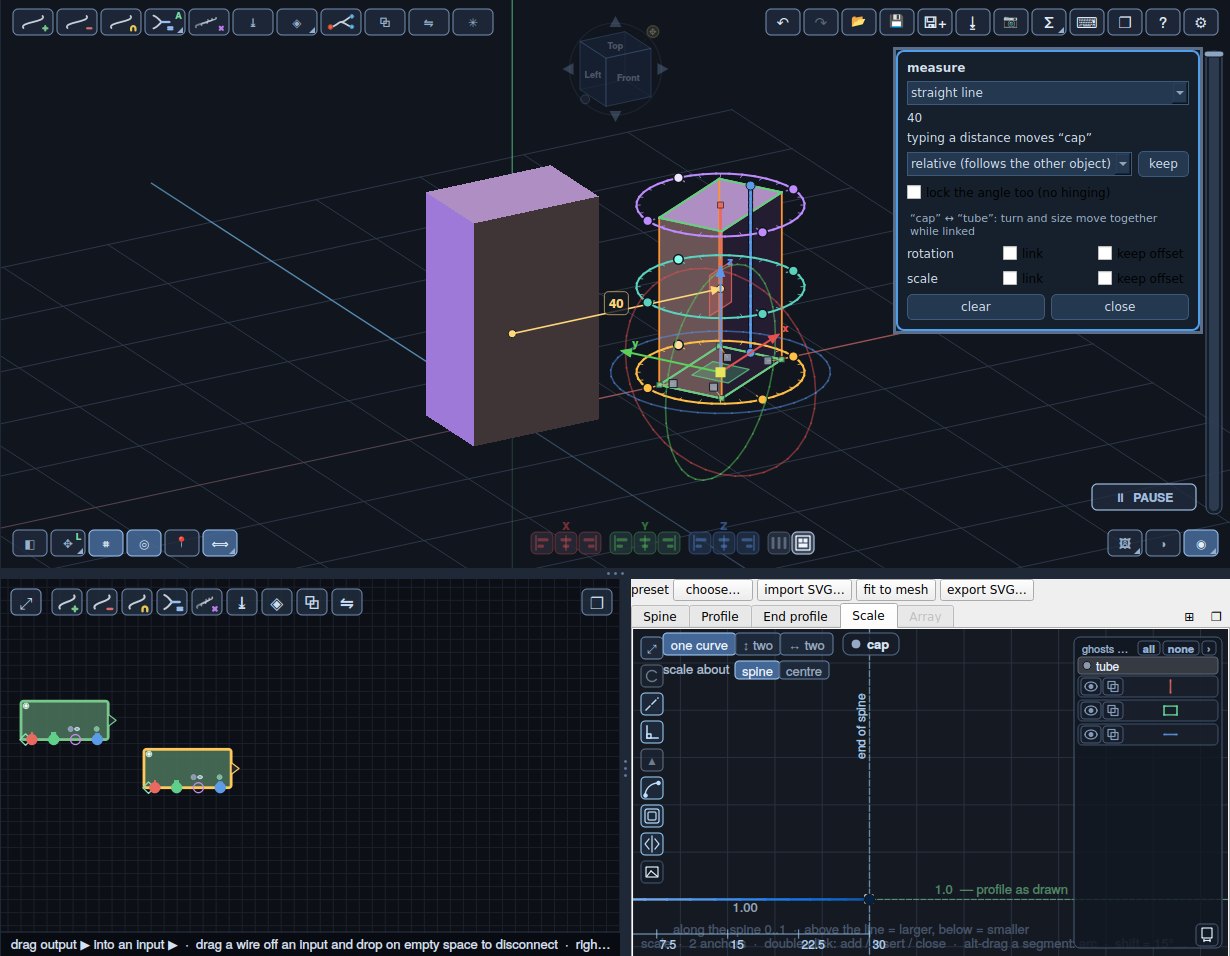Image resolution: width=1230 pixels, height=956 pixels.
Task: Enable scale link checkbox
Action: [1010, 278]
